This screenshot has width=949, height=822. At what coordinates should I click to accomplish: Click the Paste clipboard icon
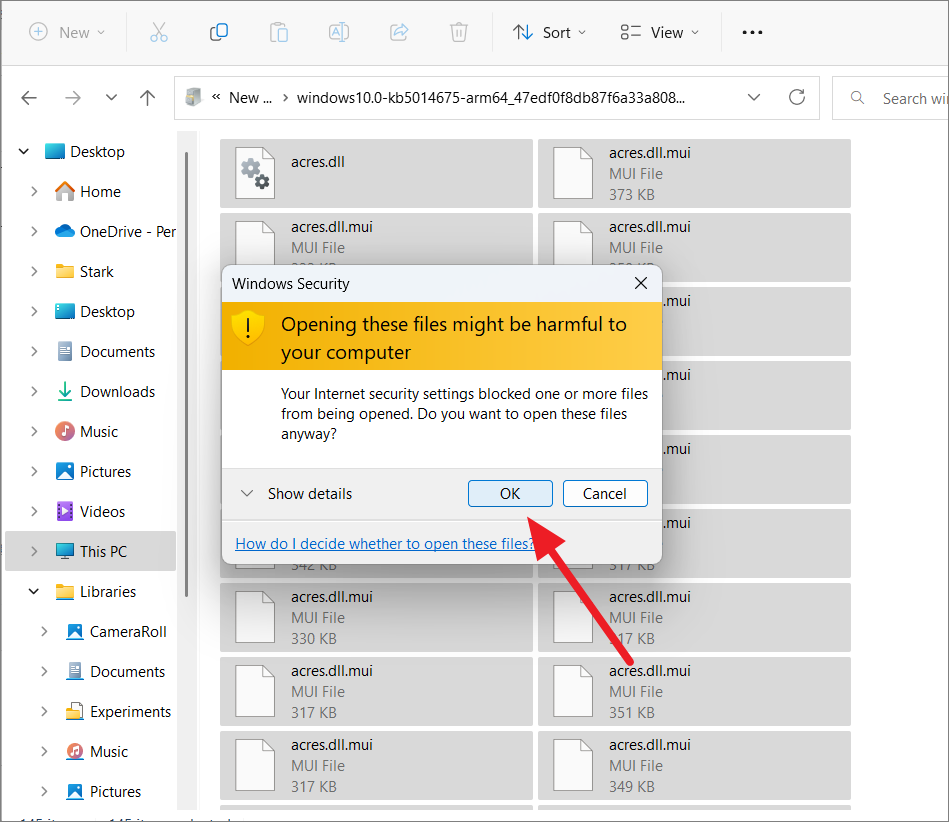pos(278,32)
